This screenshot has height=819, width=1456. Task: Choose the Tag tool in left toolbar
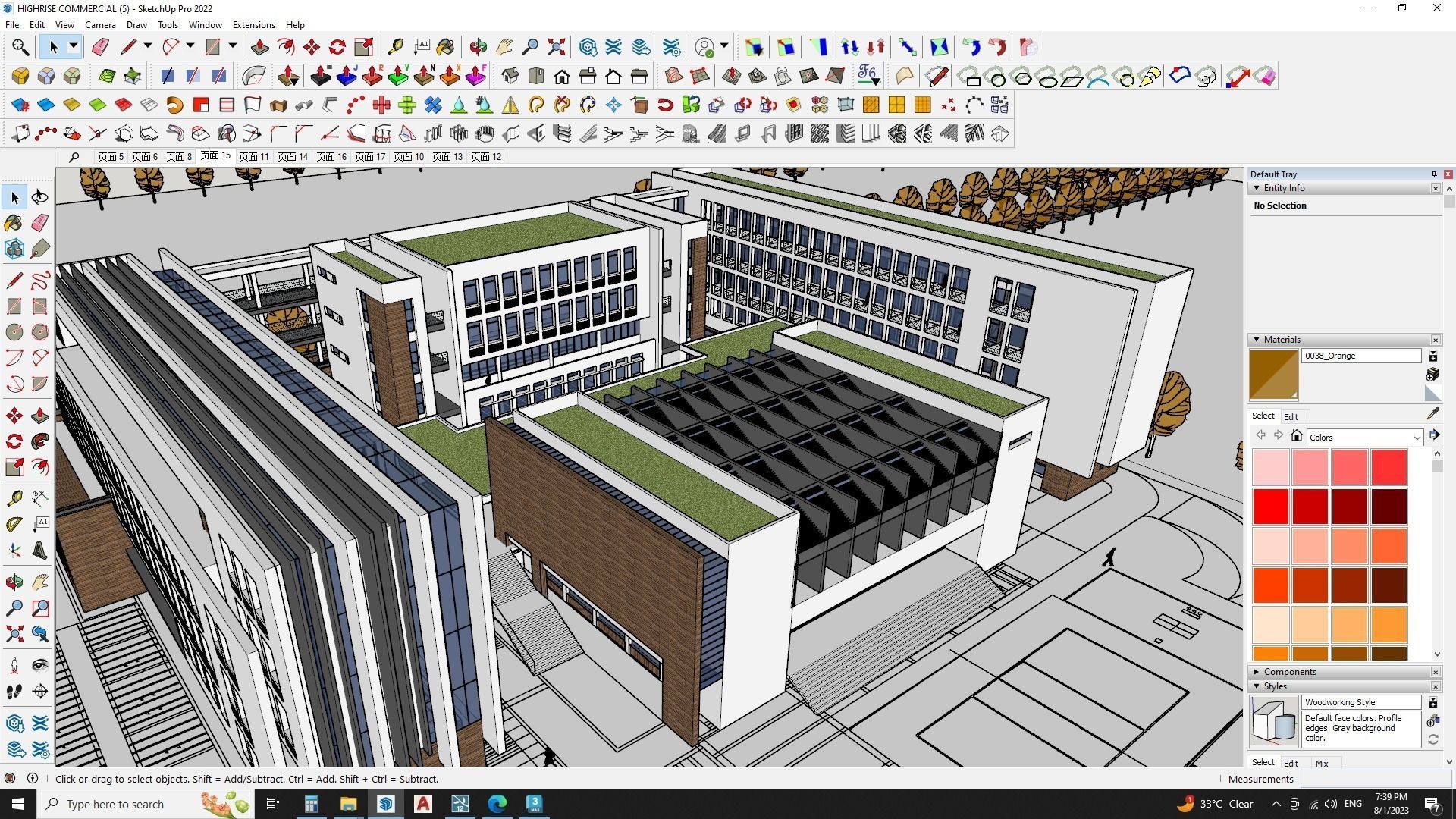point(40,249)
